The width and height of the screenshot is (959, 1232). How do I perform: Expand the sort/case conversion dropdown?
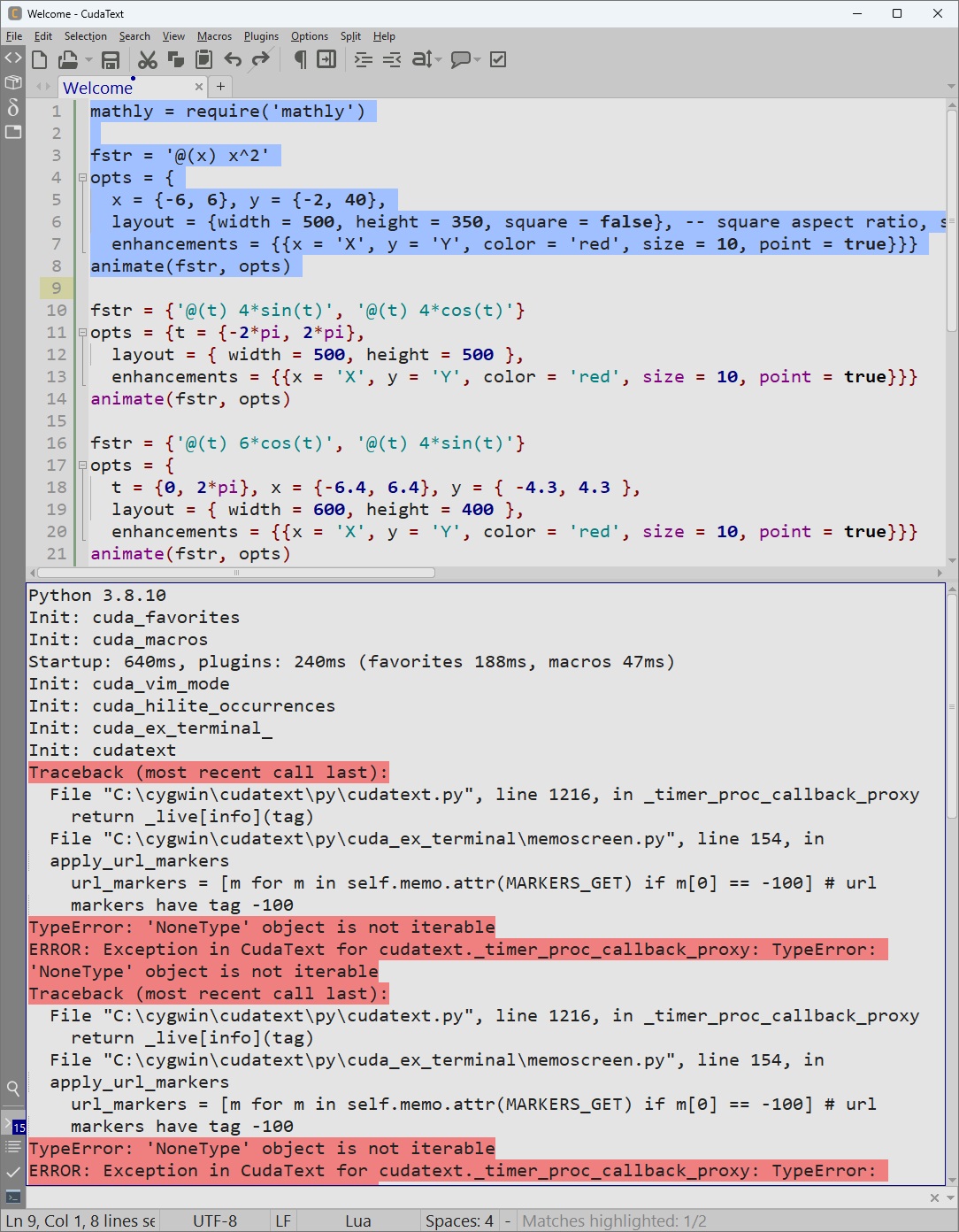pos(438,60)
